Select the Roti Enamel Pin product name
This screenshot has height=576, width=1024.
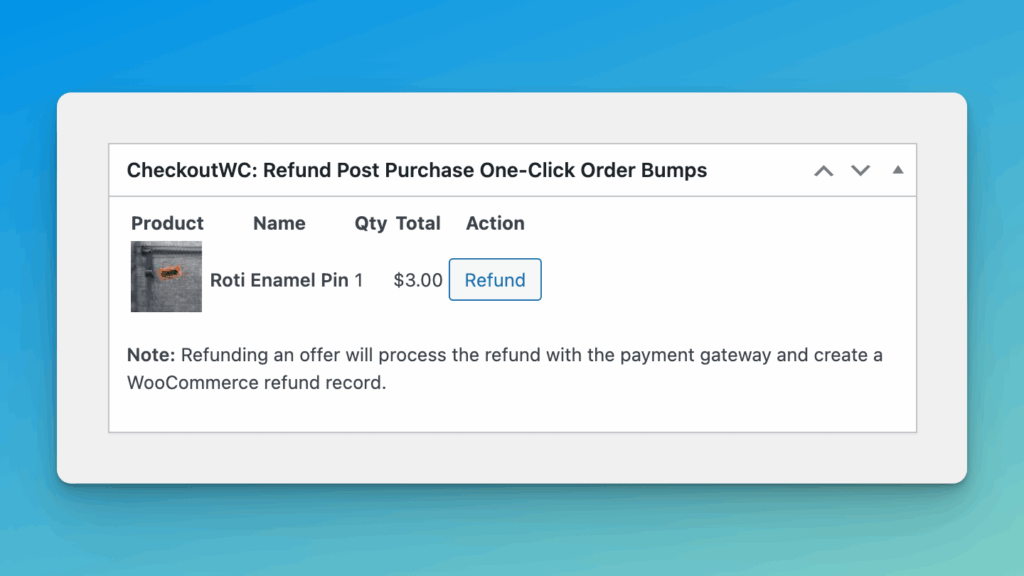point(278,280)
